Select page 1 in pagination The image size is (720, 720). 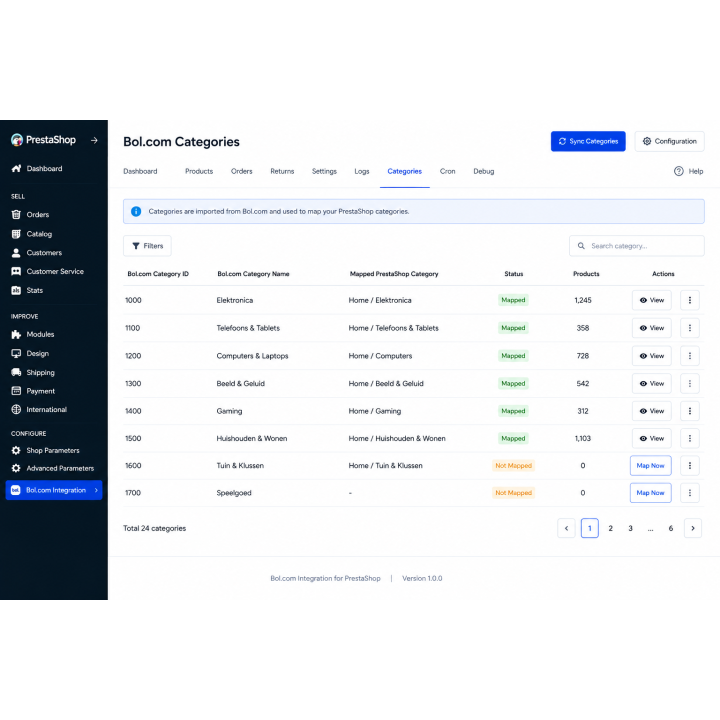[590, 528]
